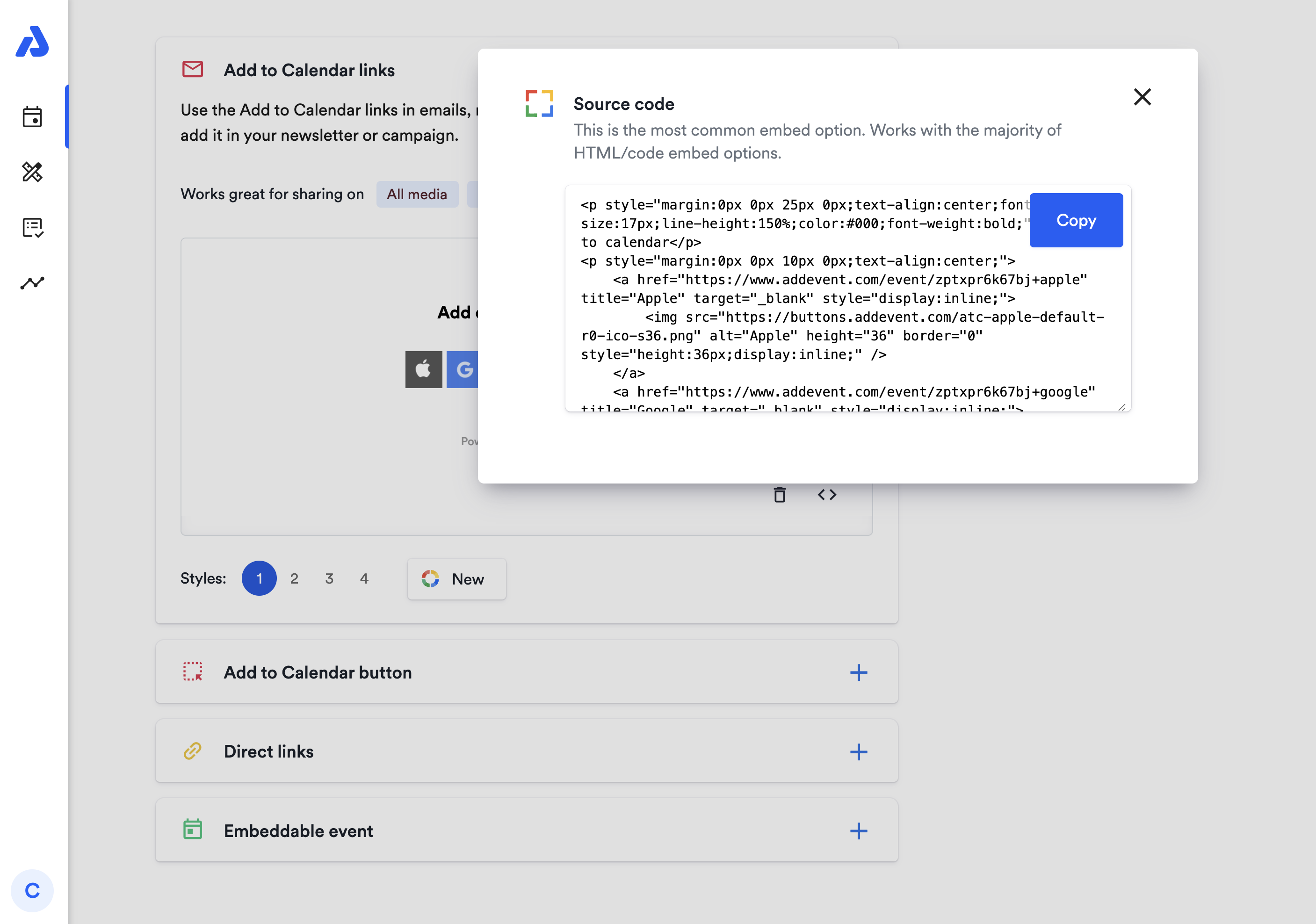
Task: Click the Apple calendar button preview
Action: (423, 370)
